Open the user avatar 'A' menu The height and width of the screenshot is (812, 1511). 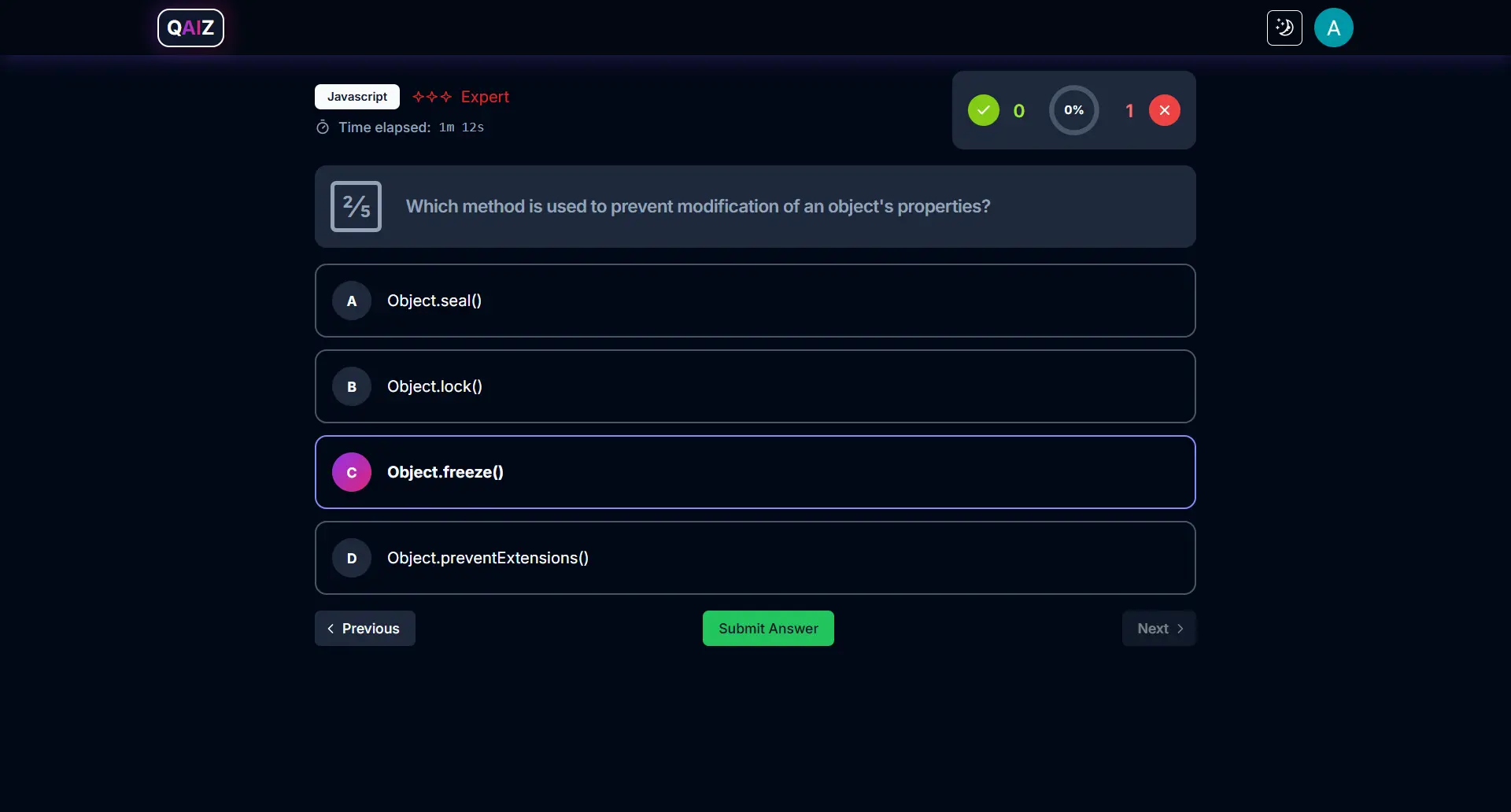pyautogui.click(x=1333, y=28)
